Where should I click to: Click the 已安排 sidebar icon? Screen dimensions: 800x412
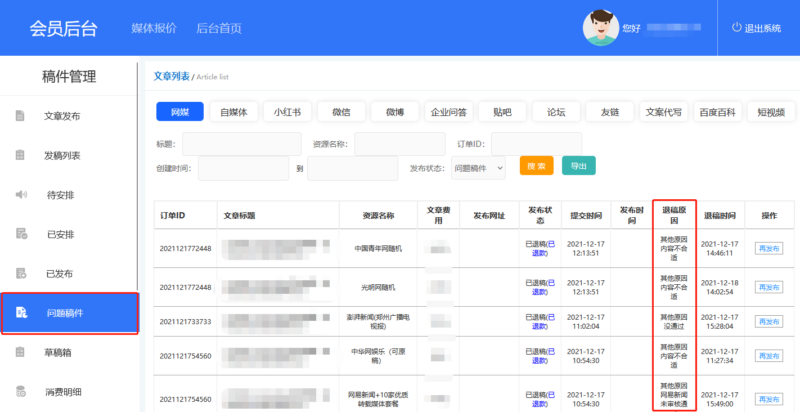point(21,234)
